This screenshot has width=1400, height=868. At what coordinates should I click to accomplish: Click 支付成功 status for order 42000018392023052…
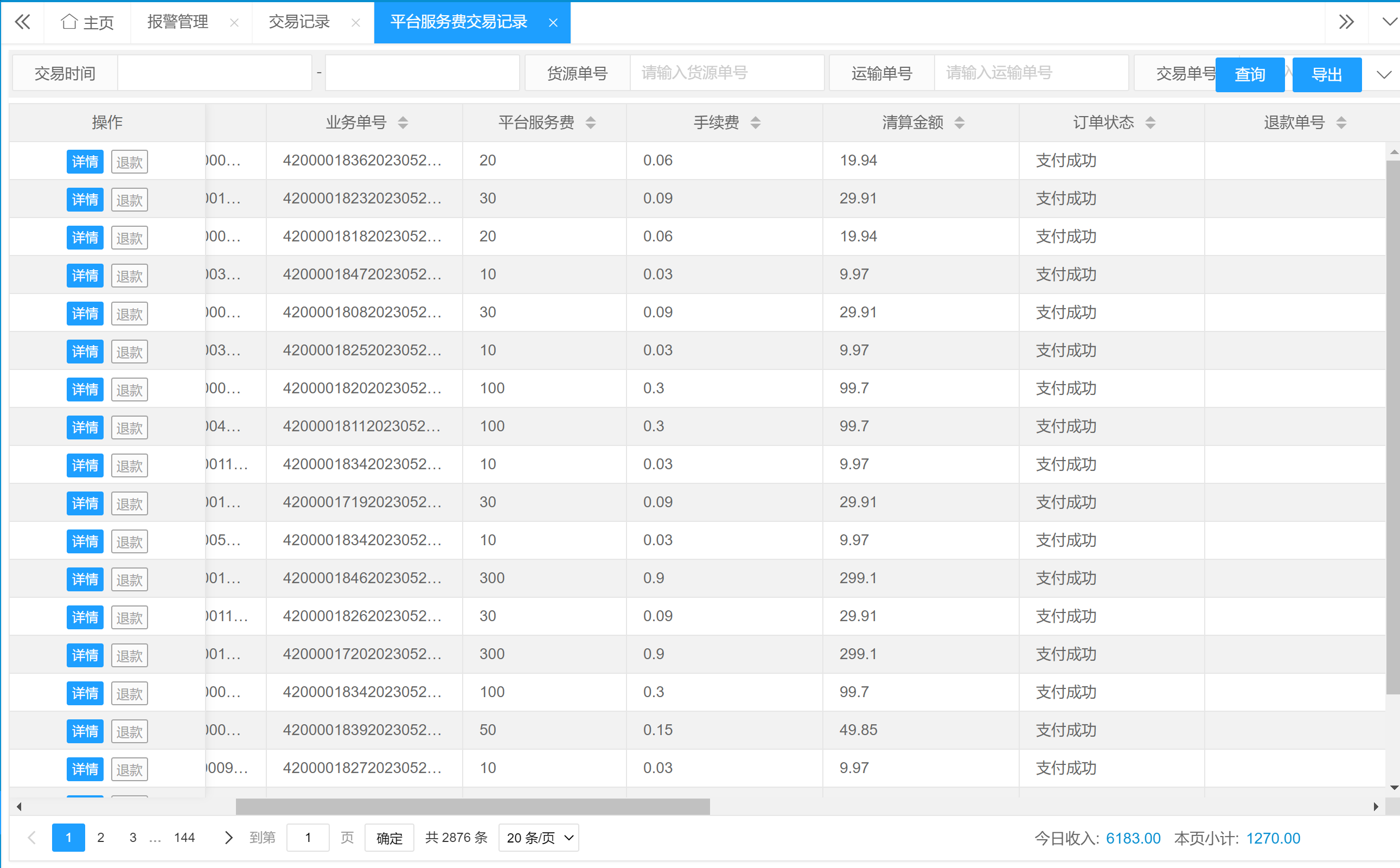click(x=1066, y=730)
